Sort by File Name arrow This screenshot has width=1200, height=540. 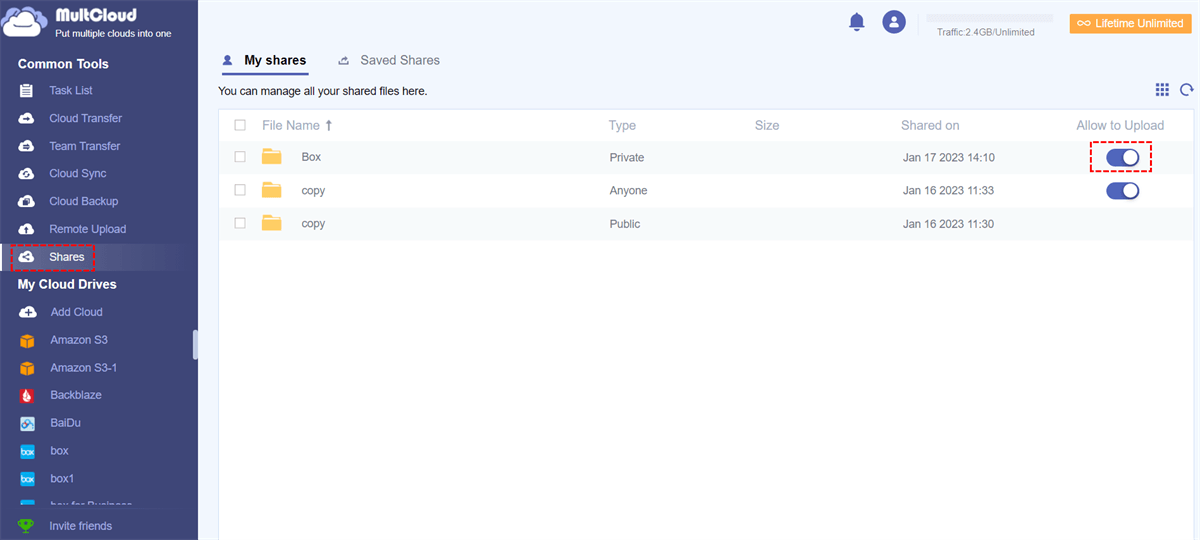329,125
